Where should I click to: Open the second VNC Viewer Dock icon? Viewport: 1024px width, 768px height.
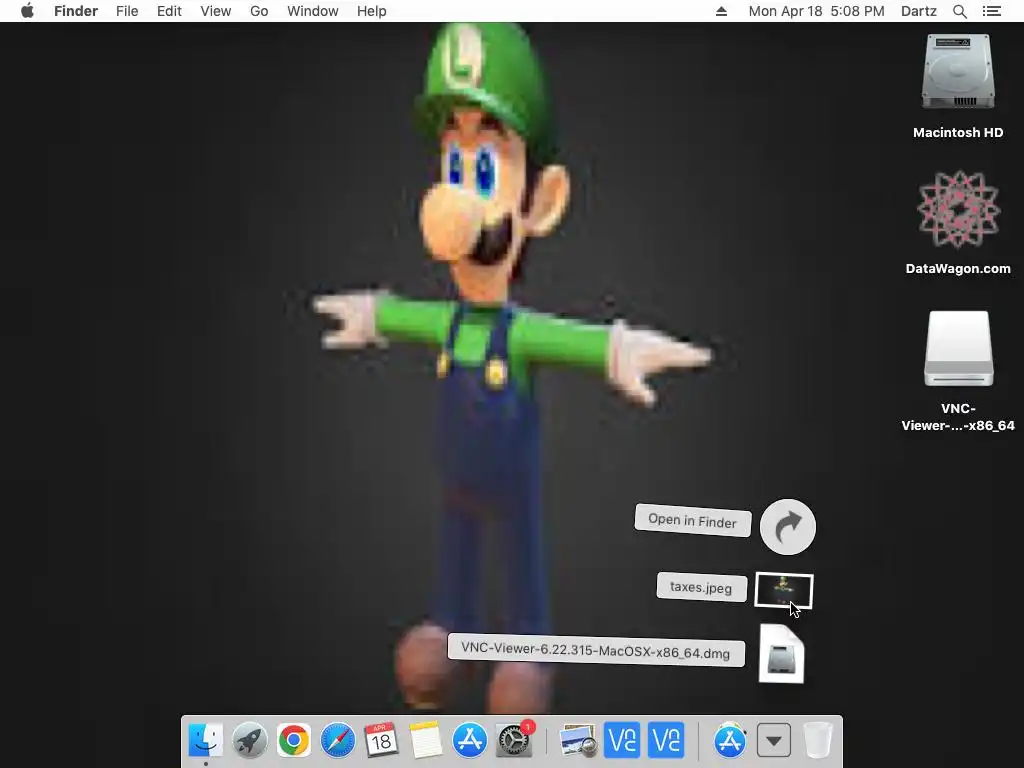[665, 741]
